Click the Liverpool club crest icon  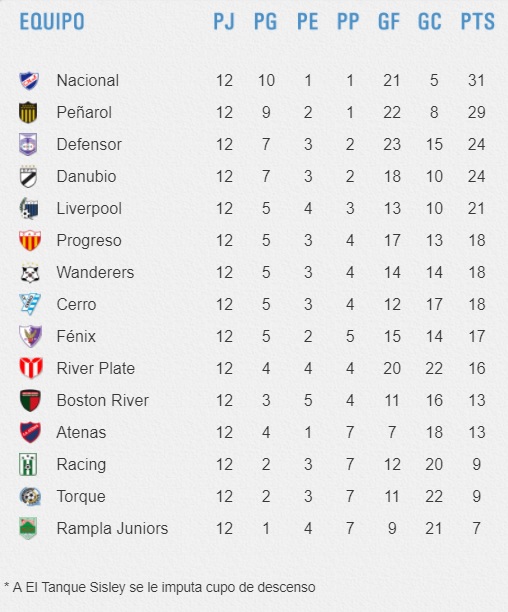29,208
